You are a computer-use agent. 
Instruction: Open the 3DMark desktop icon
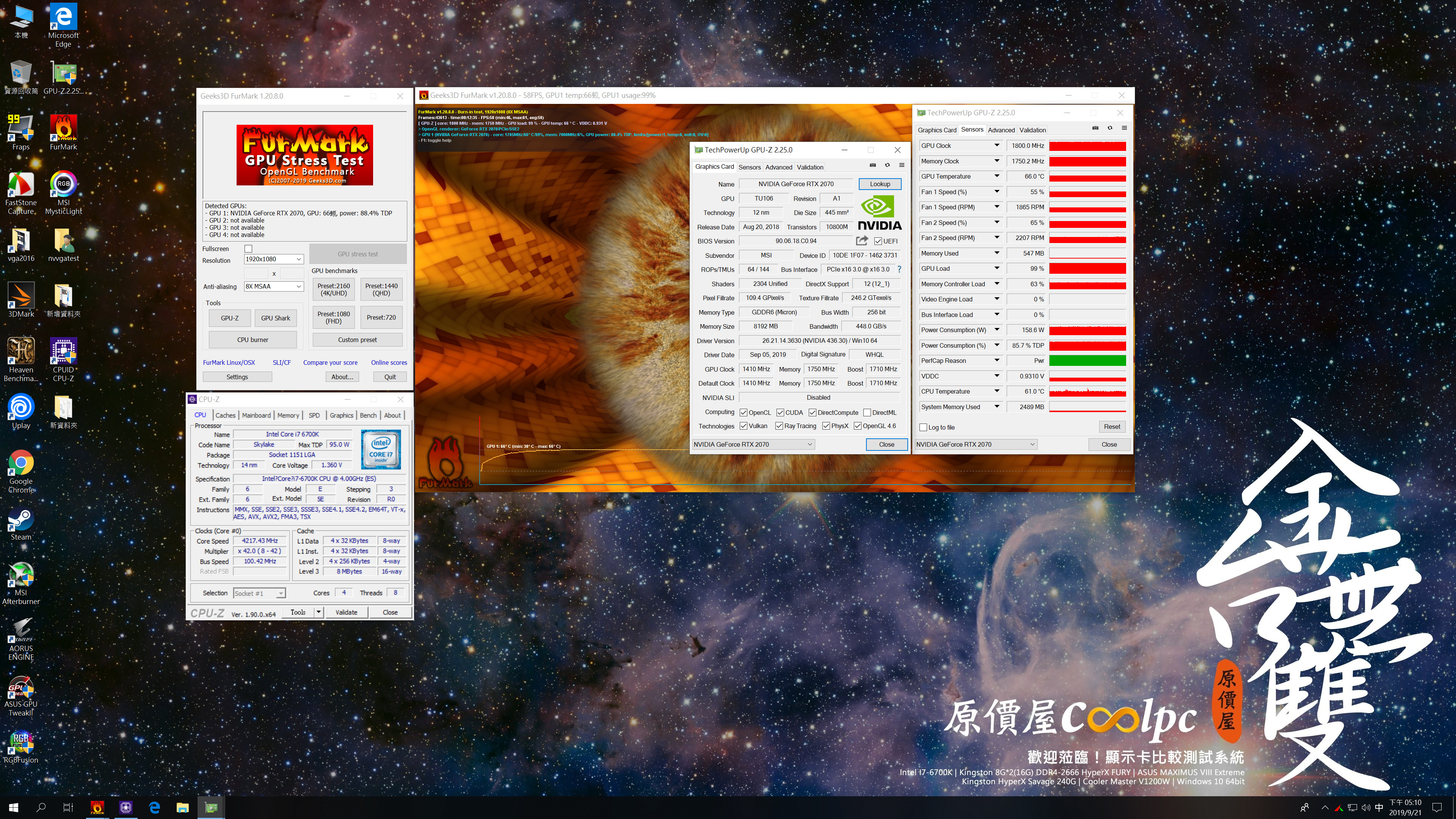[x=21, y=300]
